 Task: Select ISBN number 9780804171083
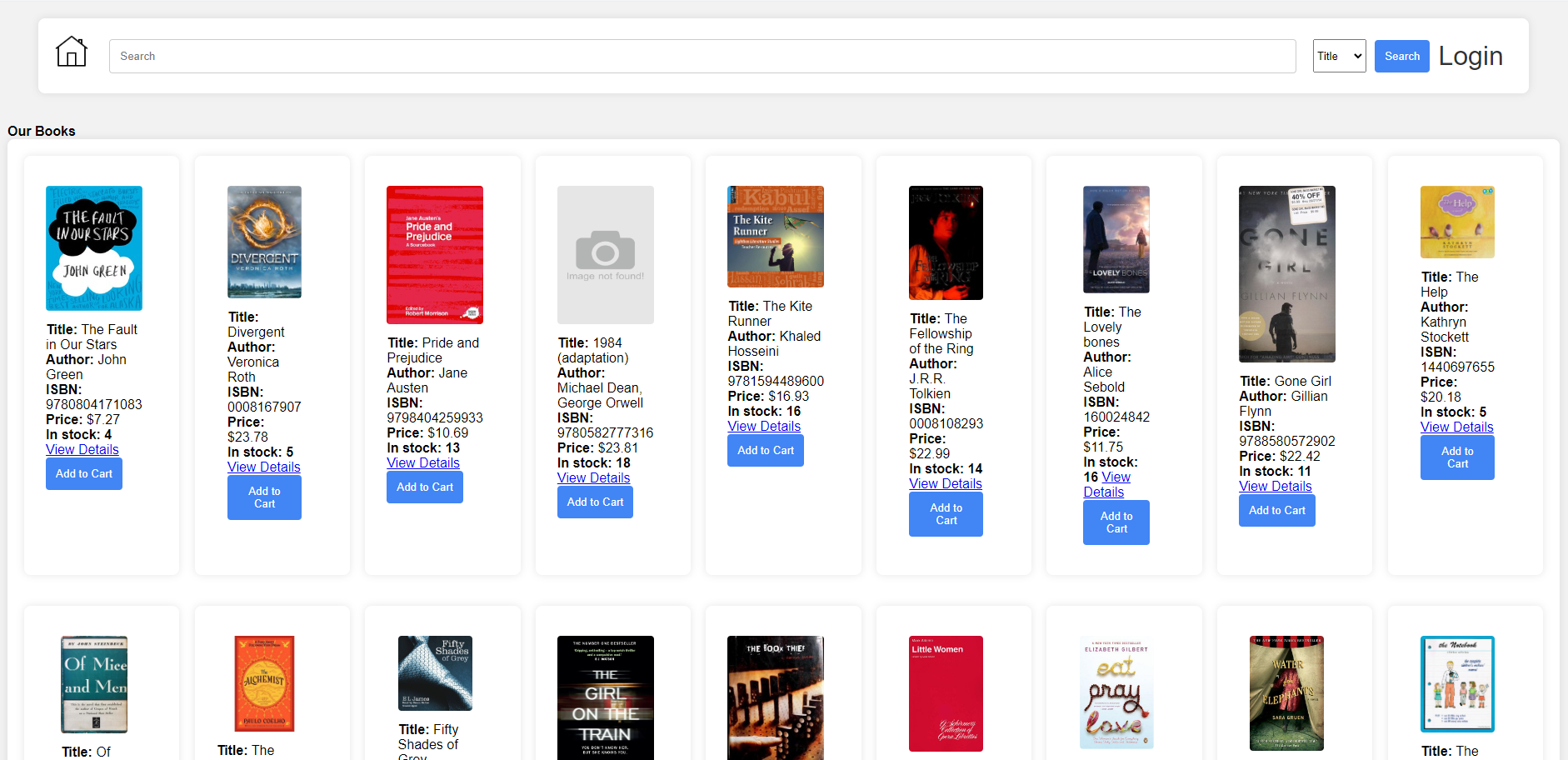point(94,404)
